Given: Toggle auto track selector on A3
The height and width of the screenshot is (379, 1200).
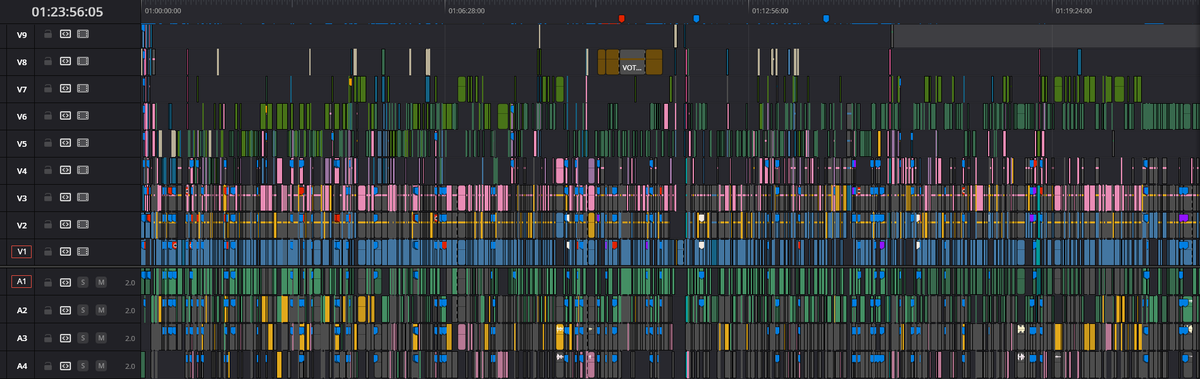Looking at the screenshot, I should pos(65,339).
